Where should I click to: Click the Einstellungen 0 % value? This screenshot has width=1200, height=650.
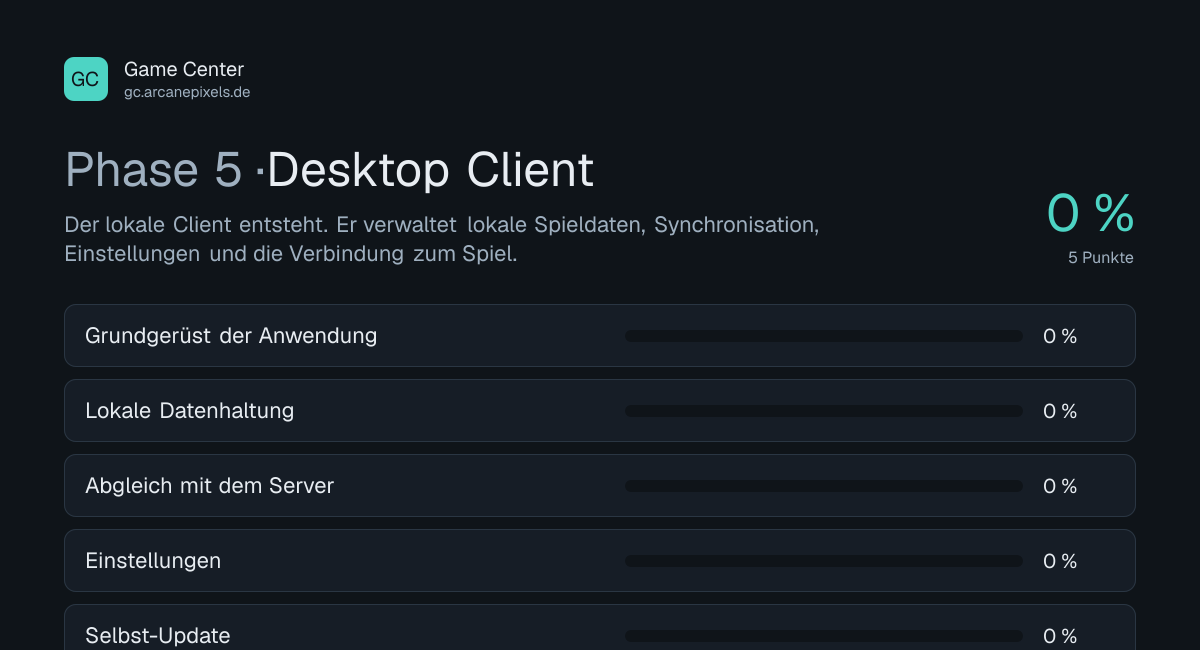point(1060,561)
